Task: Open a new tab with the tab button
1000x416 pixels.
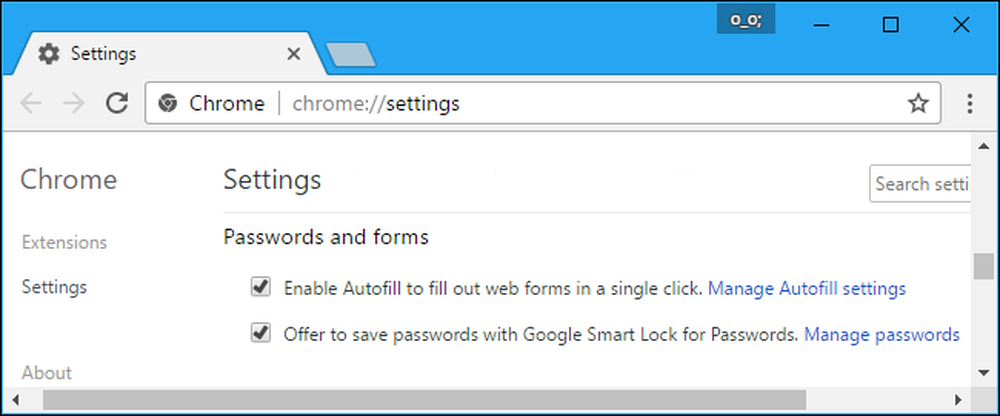Action: pos(350,55)
